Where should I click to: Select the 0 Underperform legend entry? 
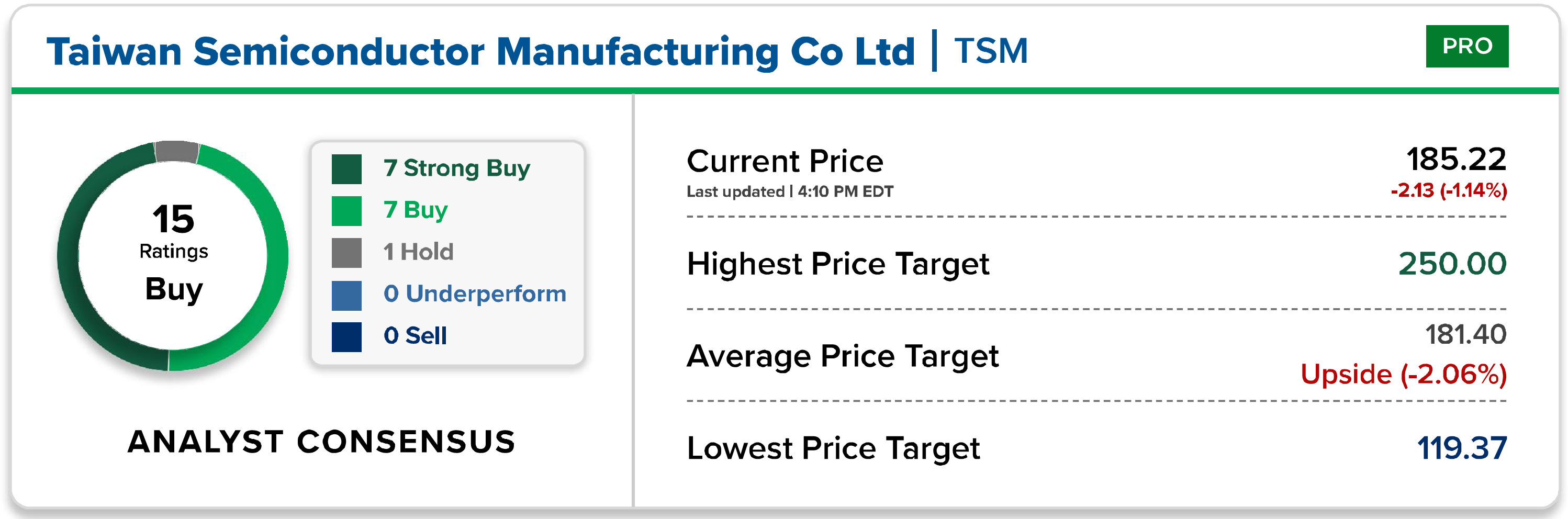(x=475, y=294)
